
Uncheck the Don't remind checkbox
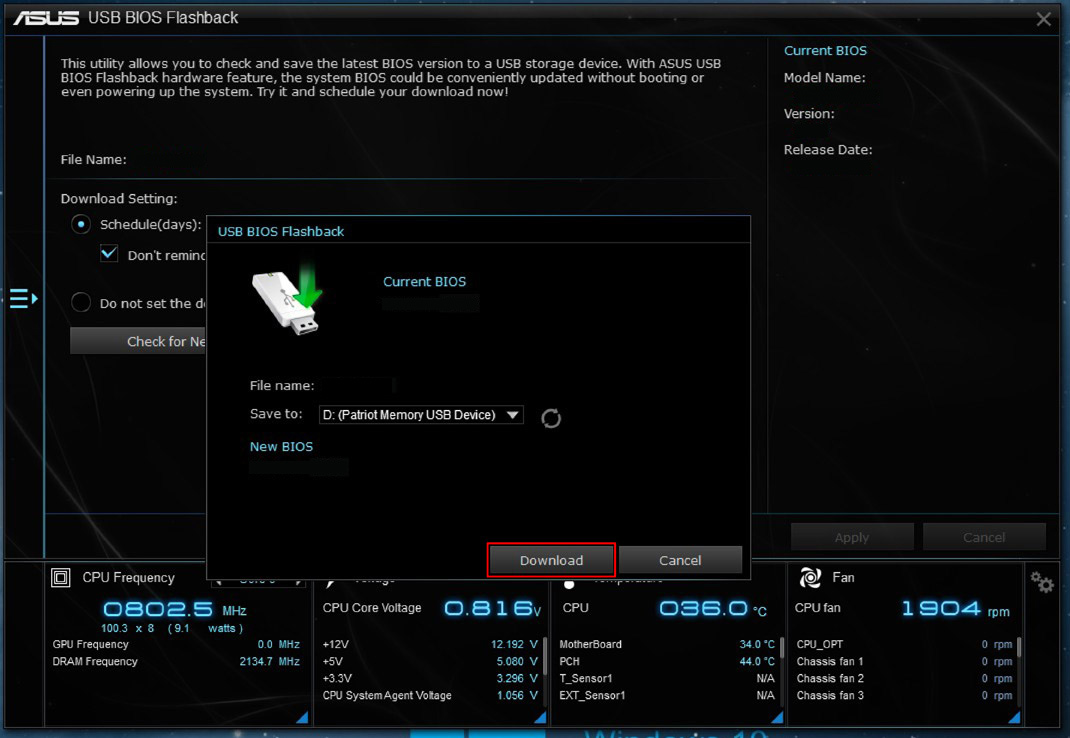point(109,254)
